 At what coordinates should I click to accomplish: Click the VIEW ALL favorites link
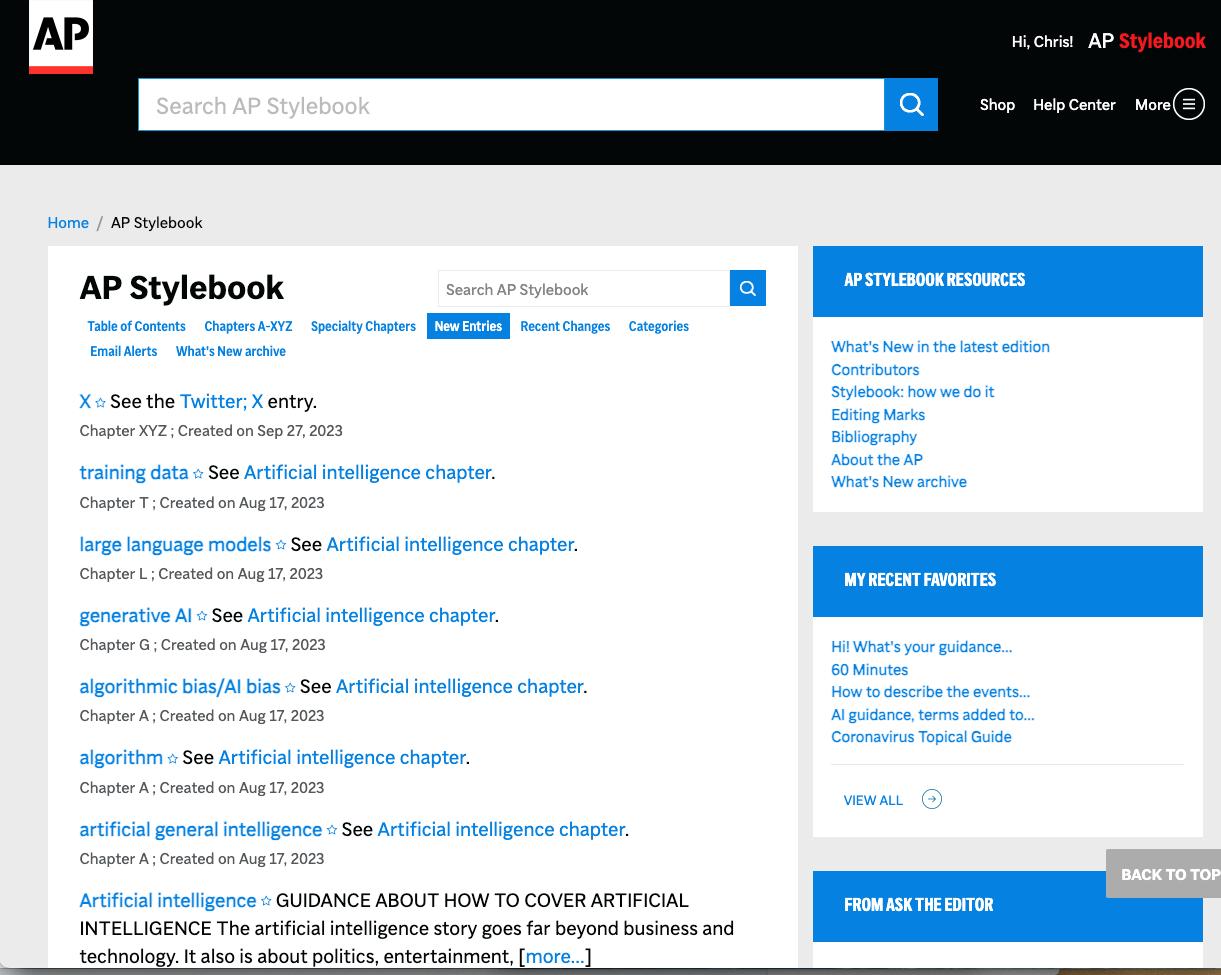pos(873,800)
